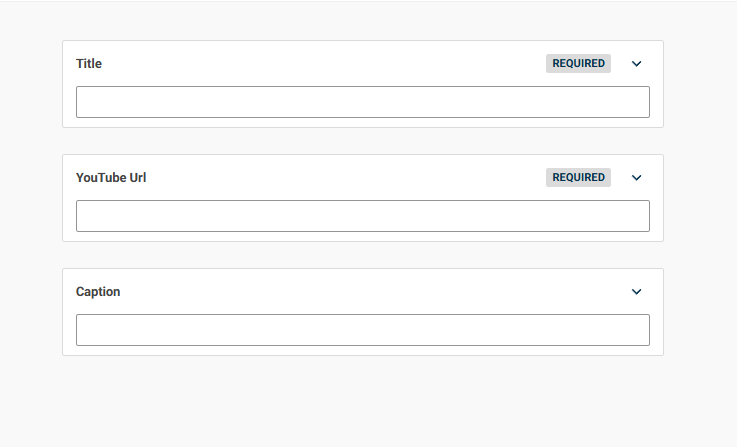
Task: Focus the Title text input
Action: click(363, 102)
